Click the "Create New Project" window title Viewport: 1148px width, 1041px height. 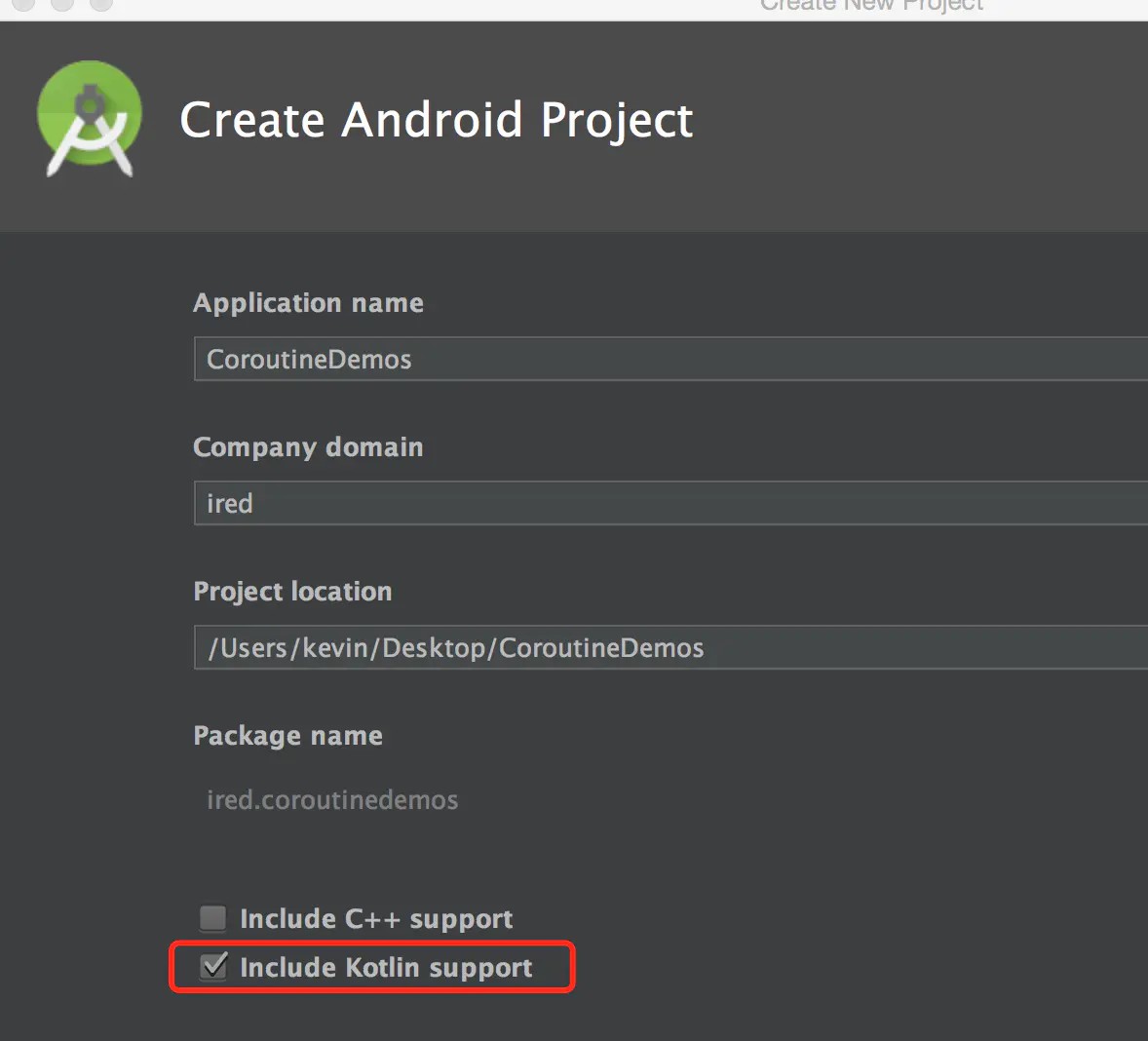coord(871,6)
